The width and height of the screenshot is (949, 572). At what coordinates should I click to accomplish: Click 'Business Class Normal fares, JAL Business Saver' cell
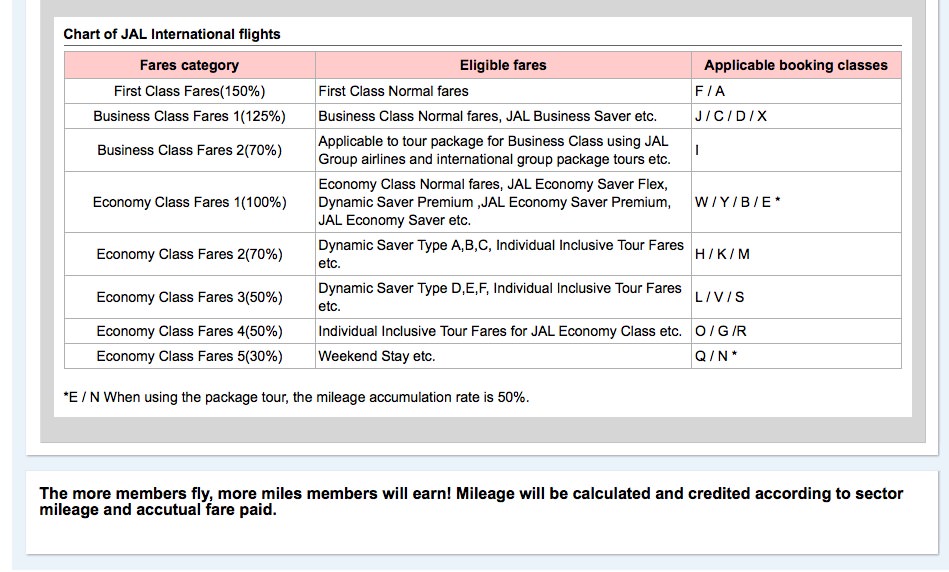(x=503, y=116)
